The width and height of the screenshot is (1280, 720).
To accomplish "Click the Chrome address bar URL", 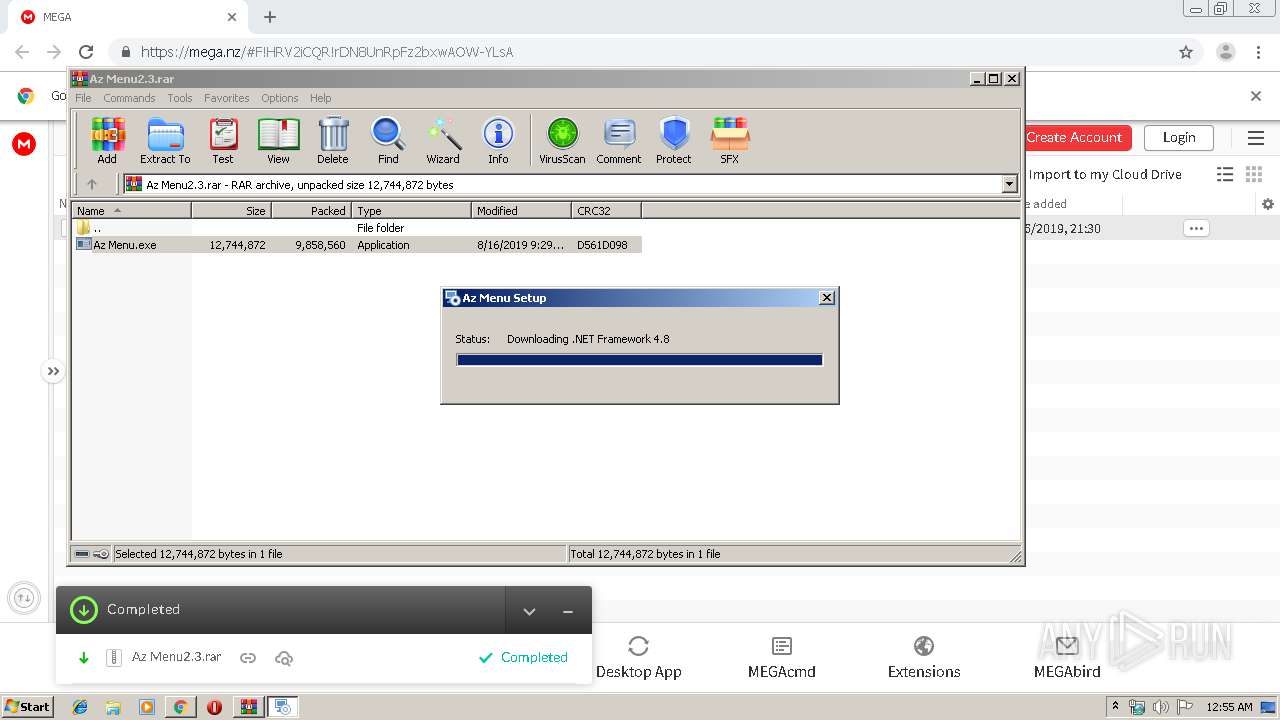I will point(327,52).
